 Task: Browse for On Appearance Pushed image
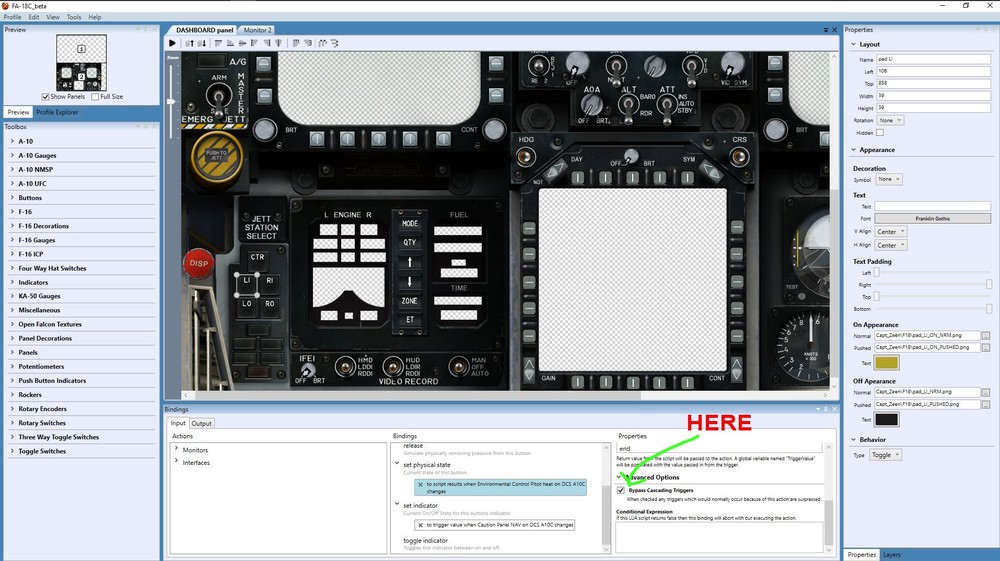pyautogui.click(x=986, y=347)
